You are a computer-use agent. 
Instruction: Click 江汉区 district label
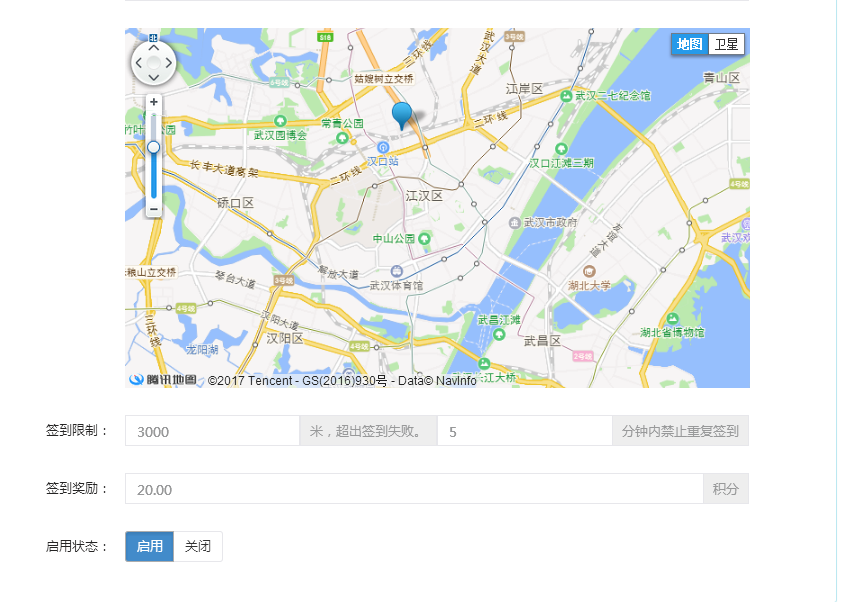tap(424, 196)
